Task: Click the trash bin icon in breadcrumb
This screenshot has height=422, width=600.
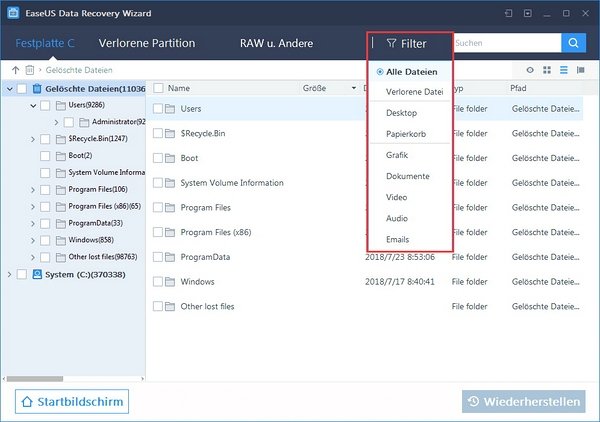Action: click(x=29, y=70)
